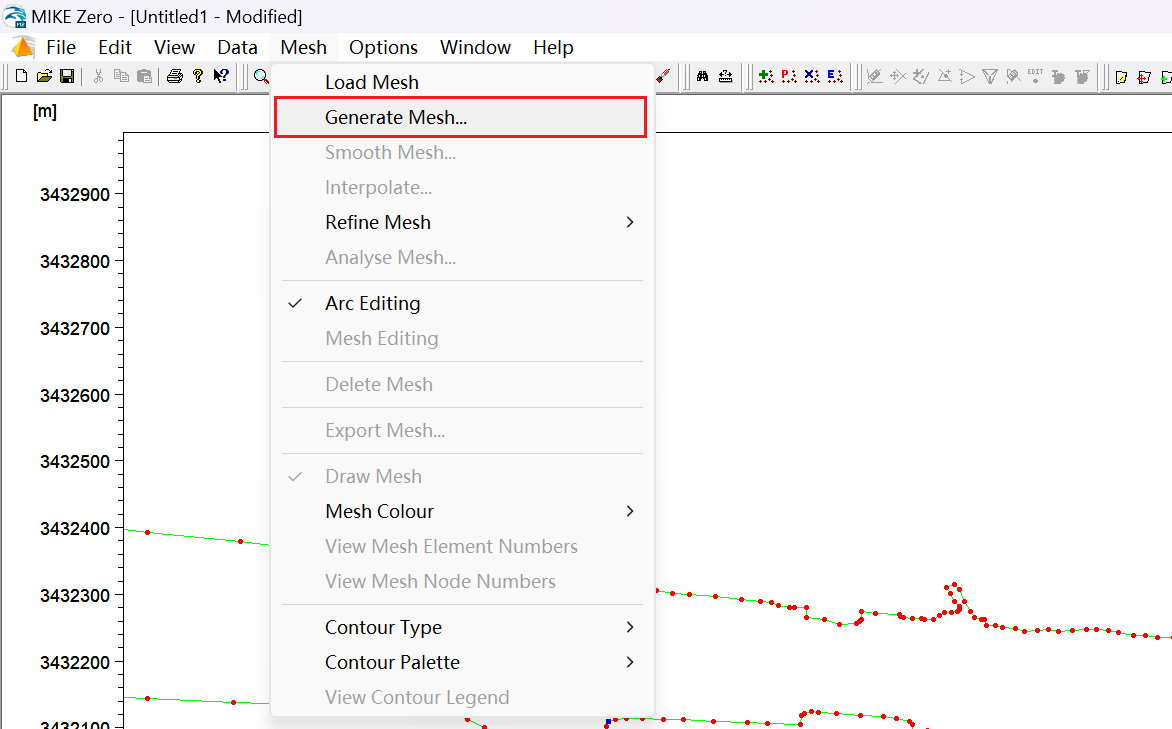Open the View menu
The height and width of the screenshot is (729, 1172).
[x=174, y=47]
